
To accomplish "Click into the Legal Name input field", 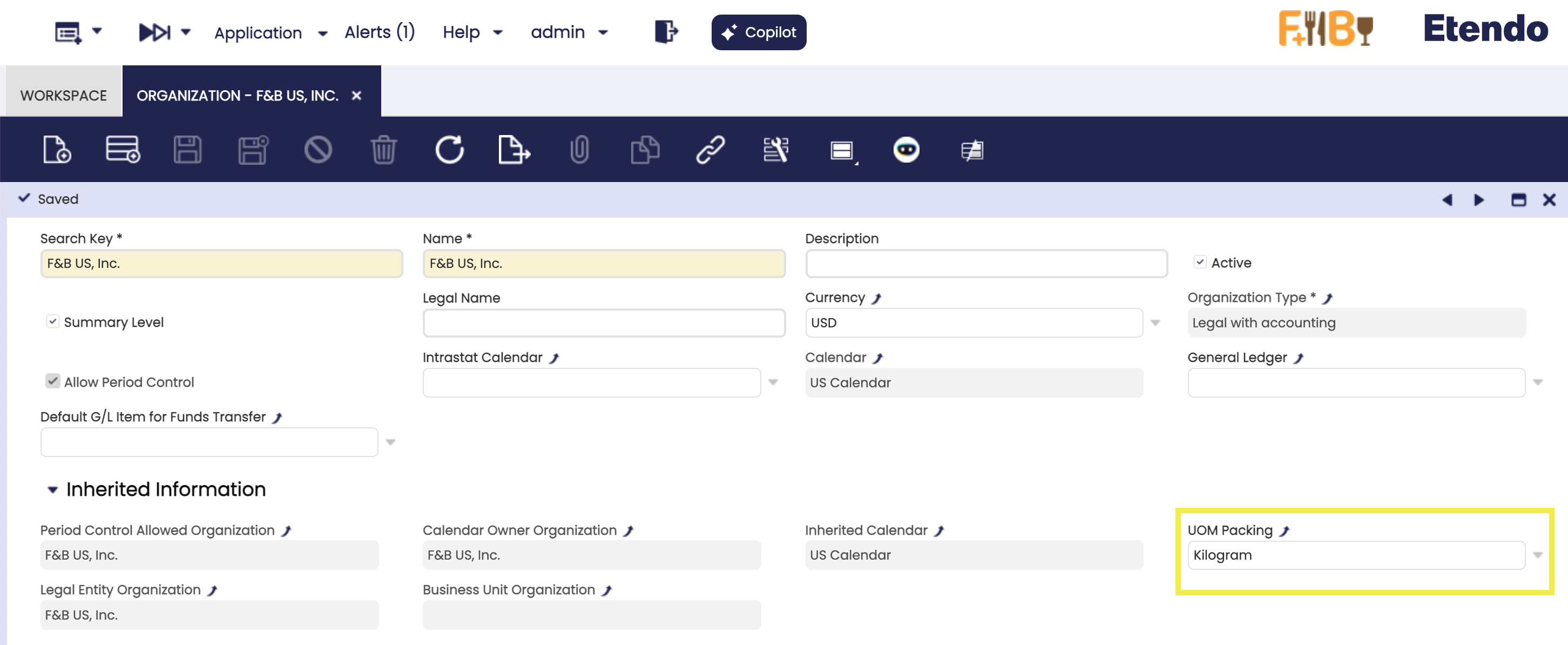I will click(603, 323).
